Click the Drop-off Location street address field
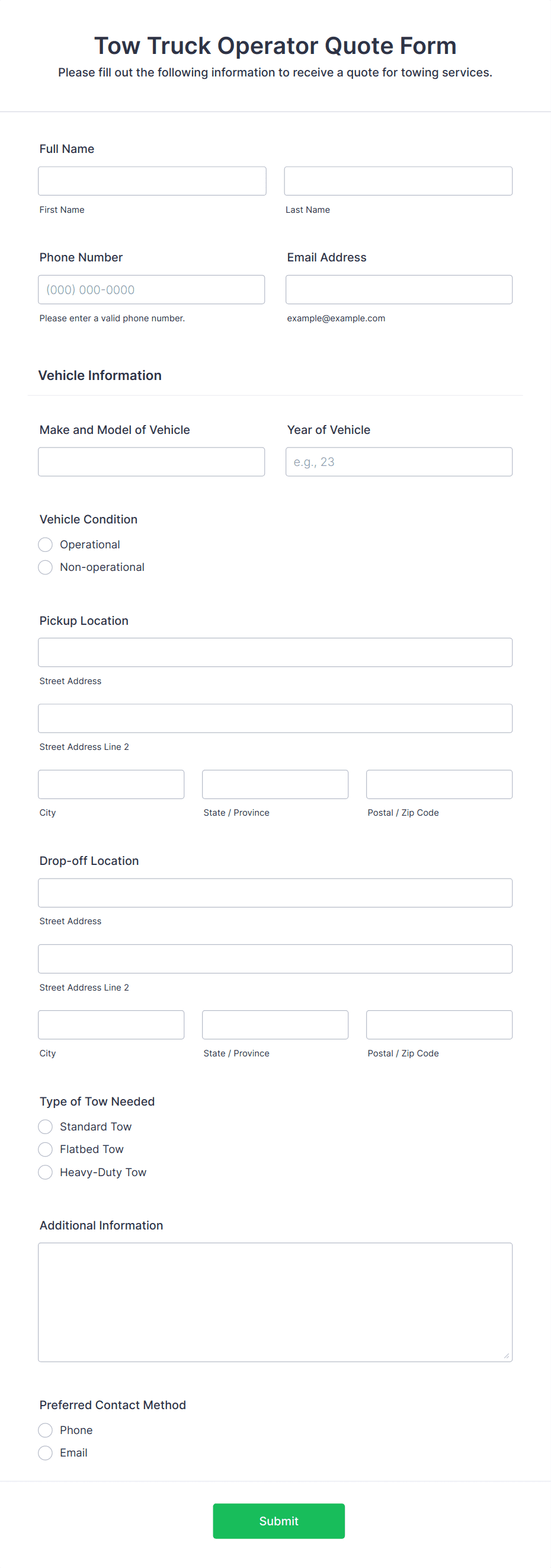 click(275, 892)
